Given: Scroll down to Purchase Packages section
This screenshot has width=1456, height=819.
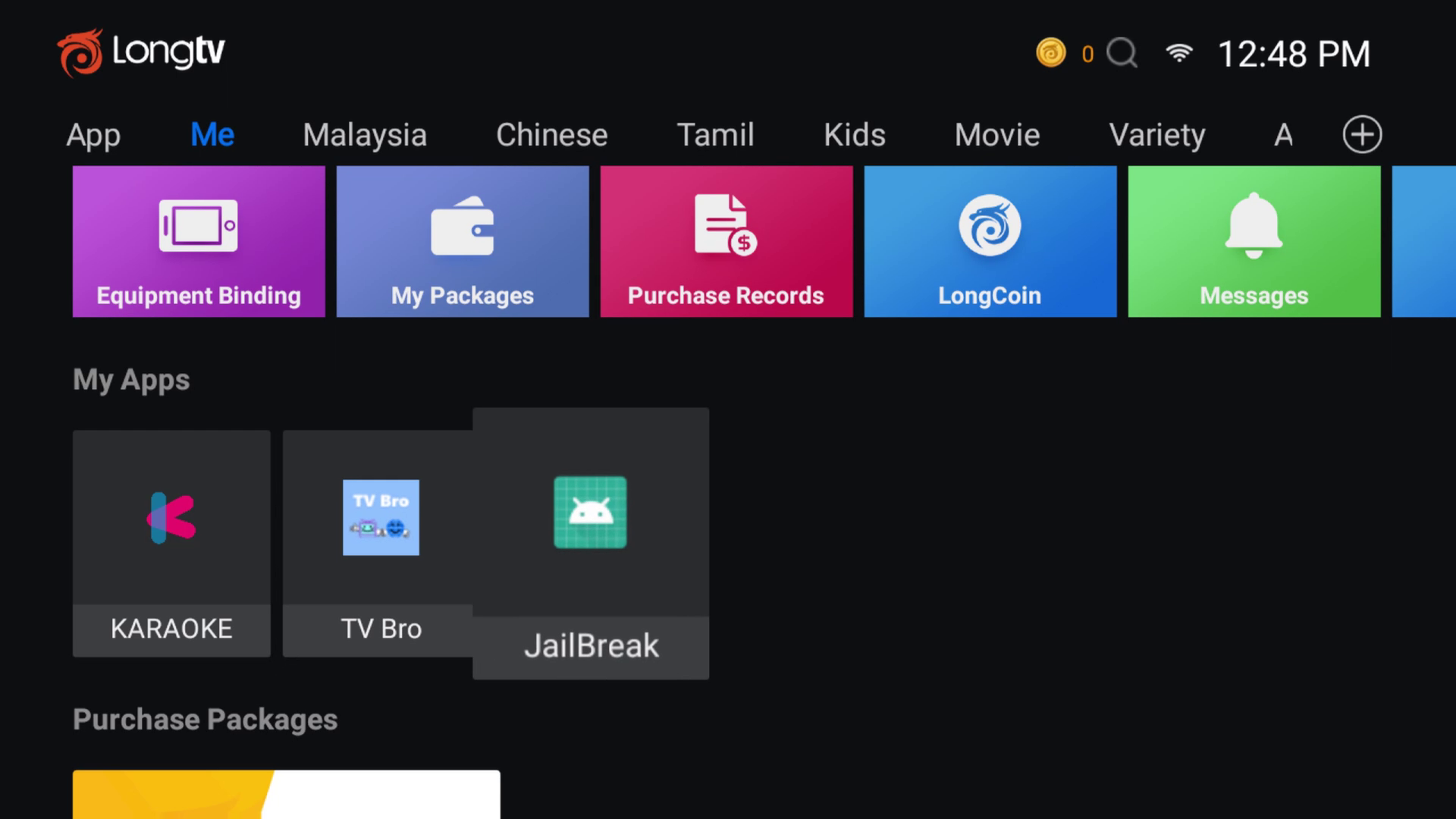Looking at the screenshot, I should (x=205, y=719).
